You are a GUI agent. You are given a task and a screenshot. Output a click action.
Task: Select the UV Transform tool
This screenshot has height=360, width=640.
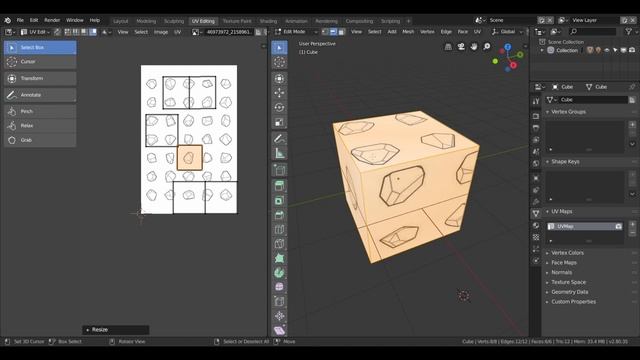[40, 78]
